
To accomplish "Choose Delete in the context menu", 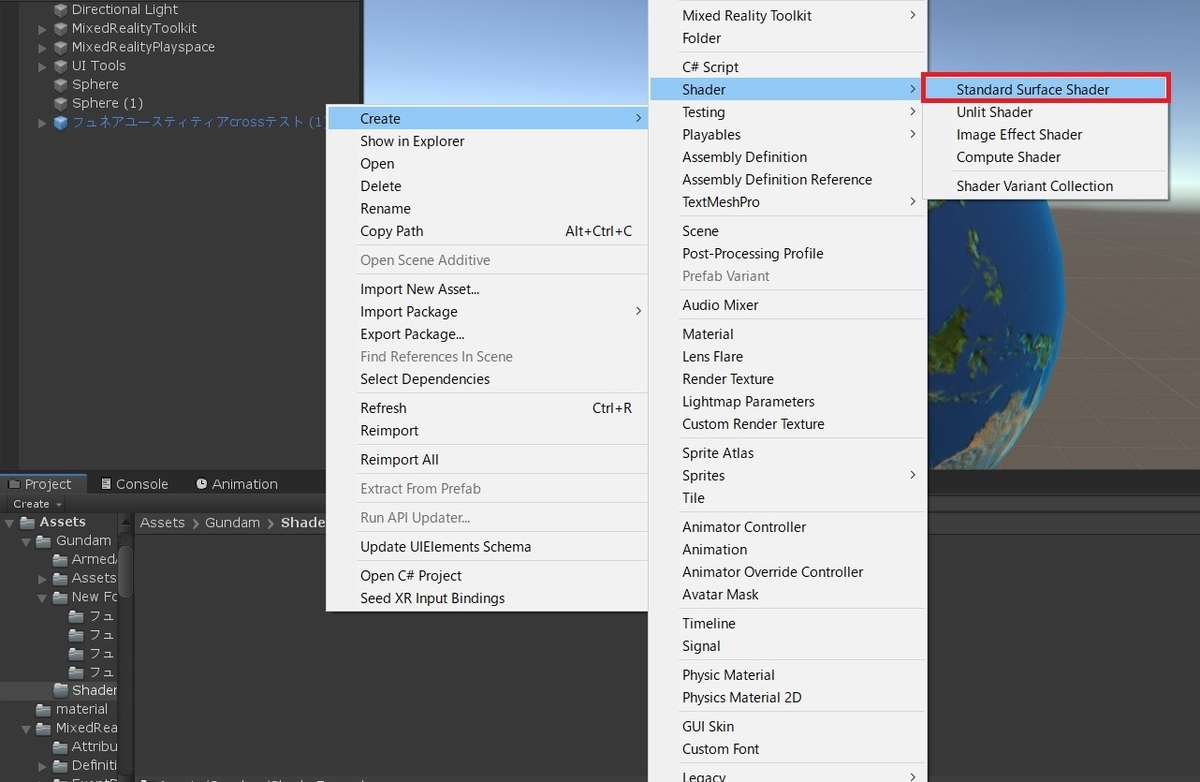I will pyautogui.click(x=488, y=186).
